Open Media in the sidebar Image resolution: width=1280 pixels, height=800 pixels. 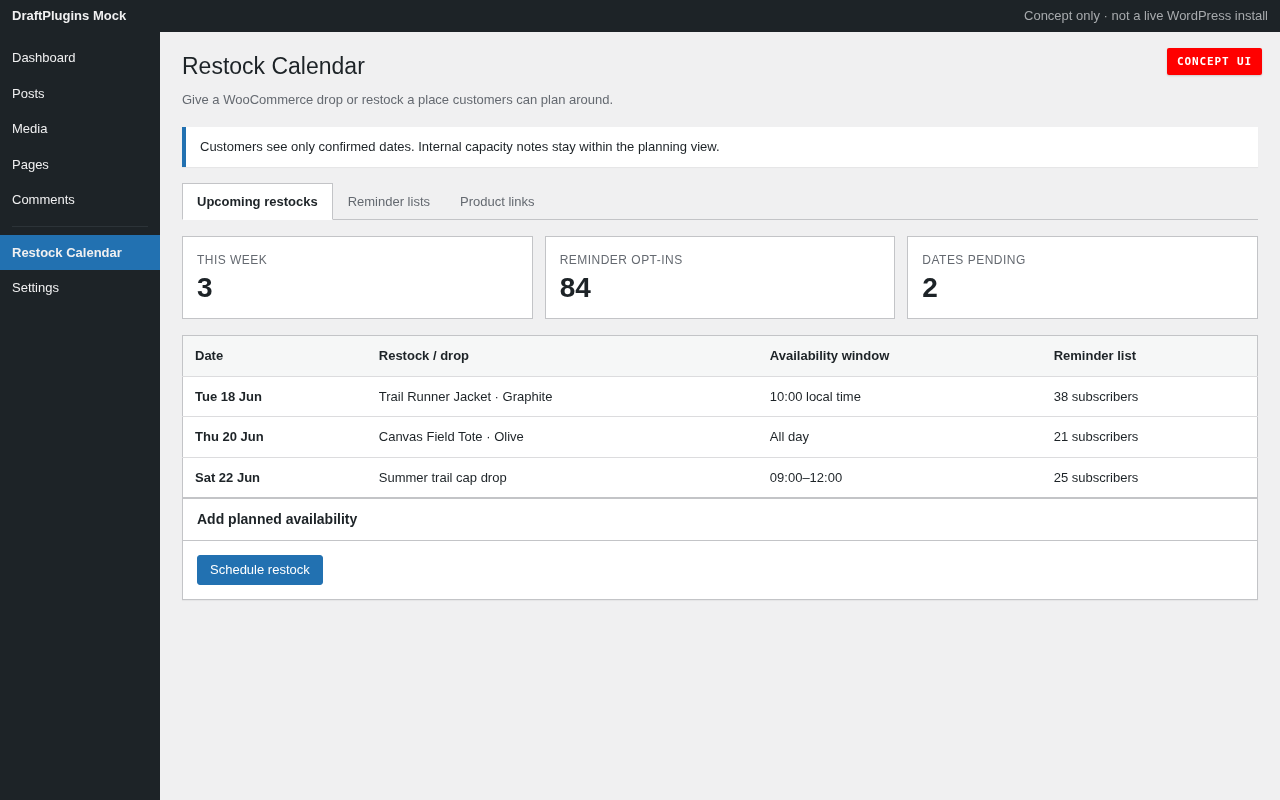(x=80, y=129)
